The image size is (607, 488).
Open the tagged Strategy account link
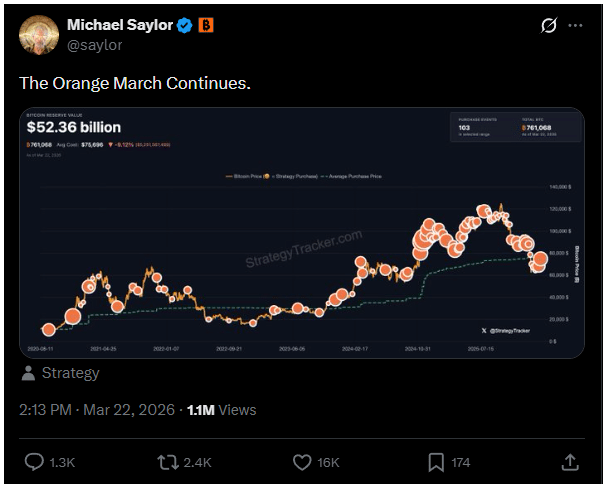70,373
